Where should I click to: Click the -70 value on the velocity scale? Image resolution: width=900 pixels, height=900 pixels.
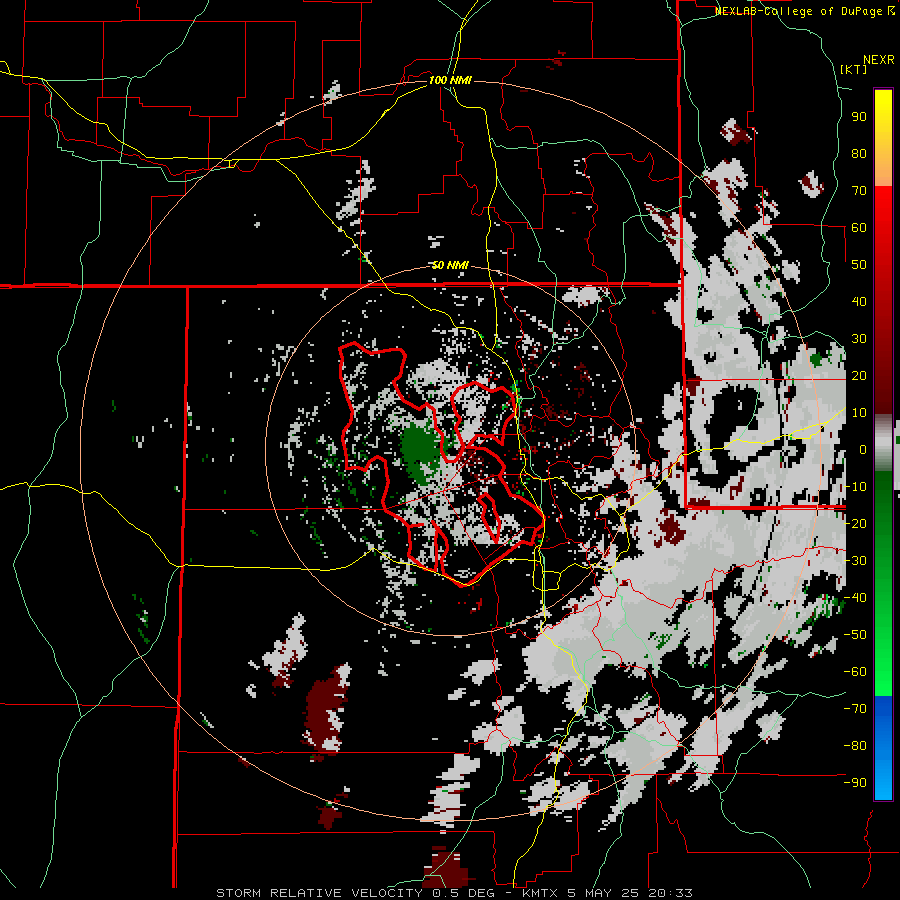855,709
